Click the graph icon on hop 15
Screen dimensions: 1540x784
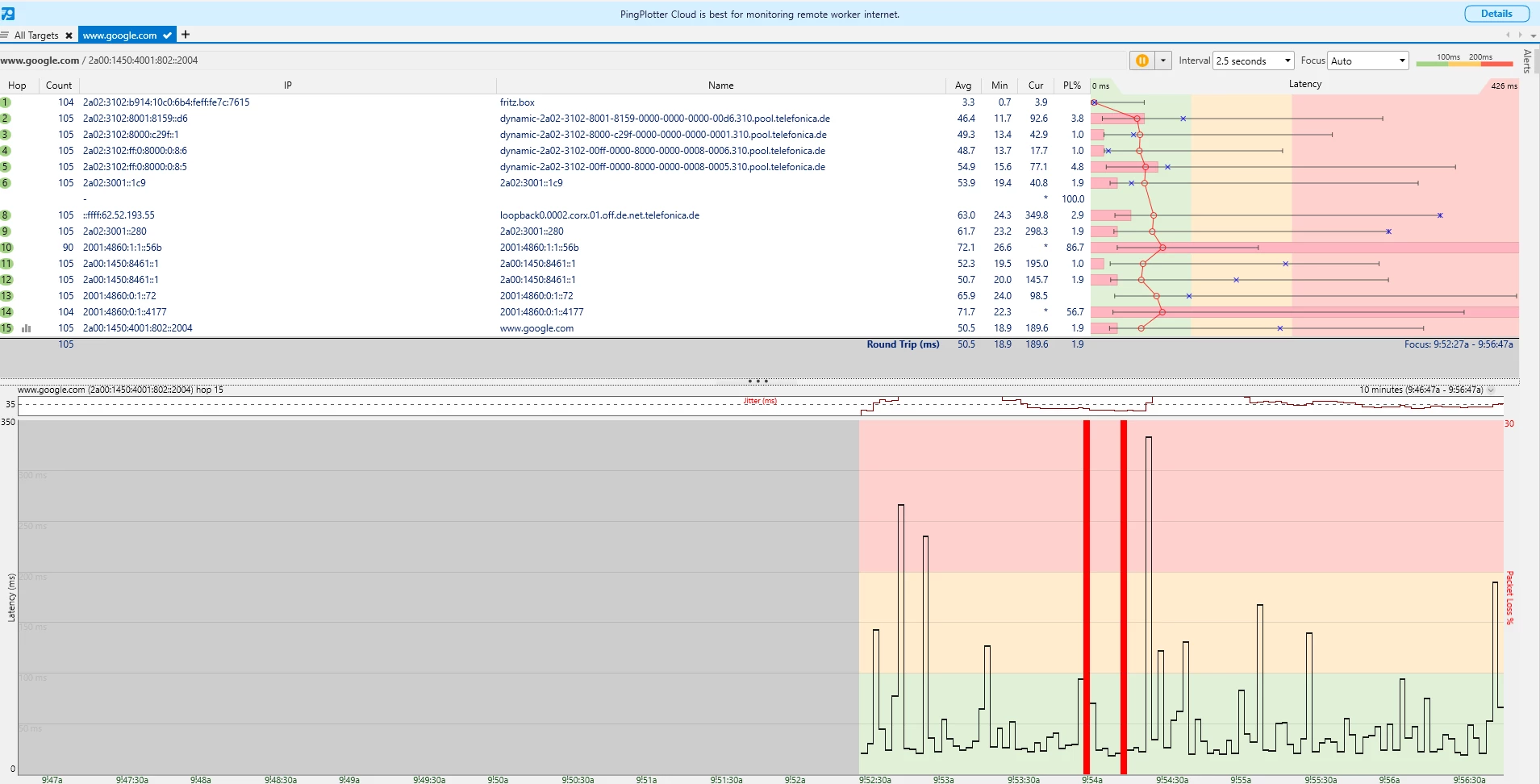(27, 328)
